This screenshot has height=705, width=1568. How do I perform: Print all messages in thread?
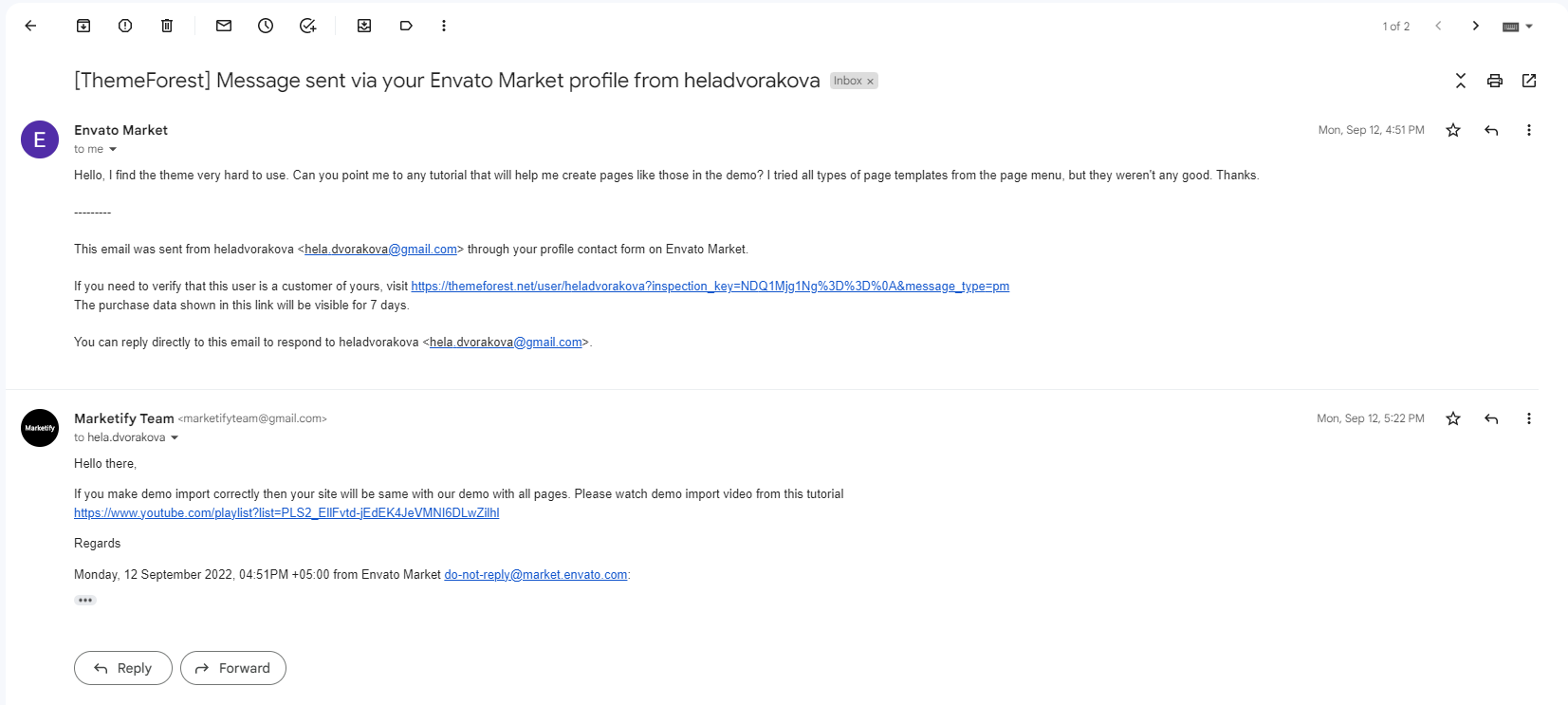pos(1495,81)
